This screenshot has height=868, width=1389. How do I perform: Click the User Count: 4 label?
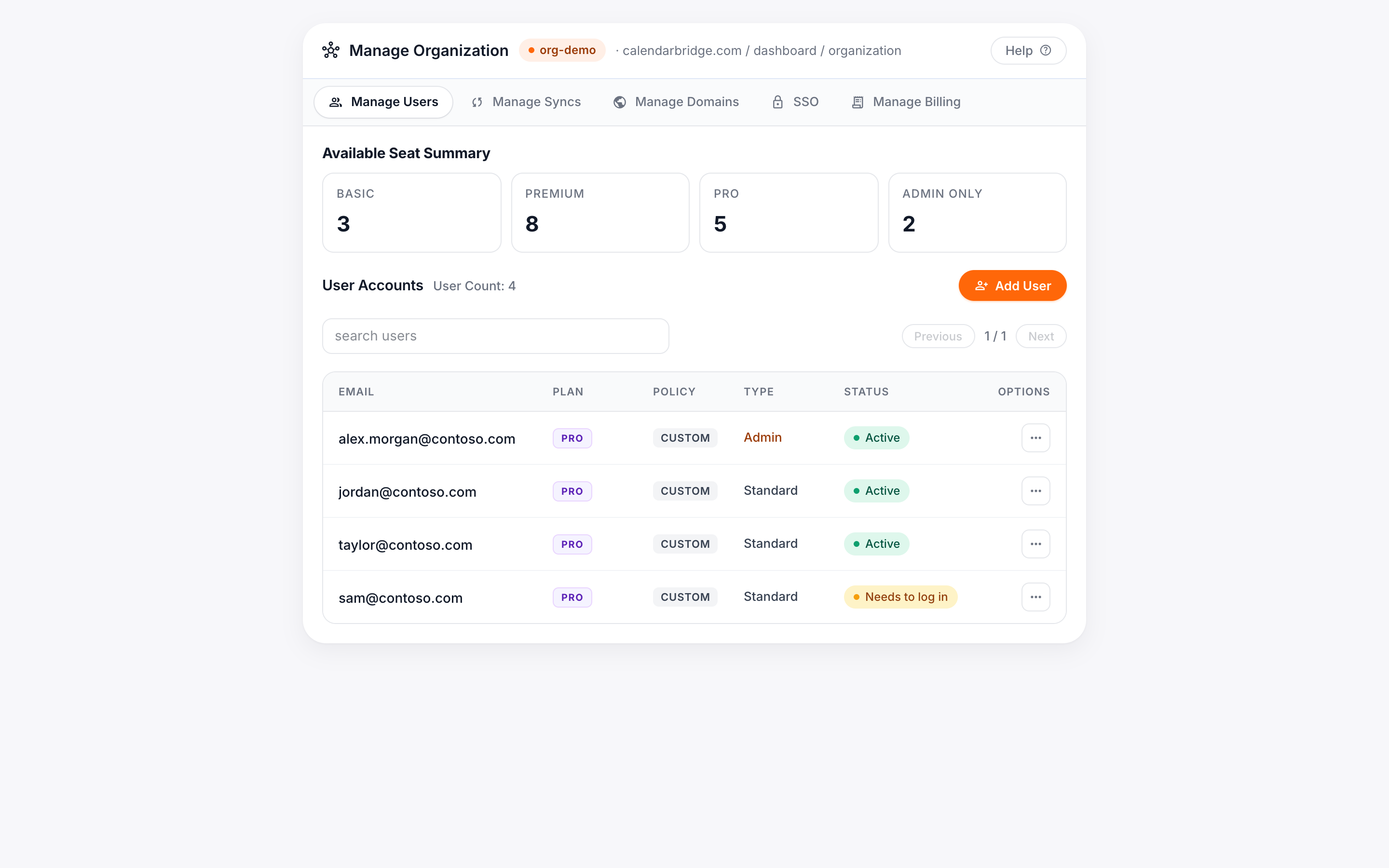click(474, 286)
